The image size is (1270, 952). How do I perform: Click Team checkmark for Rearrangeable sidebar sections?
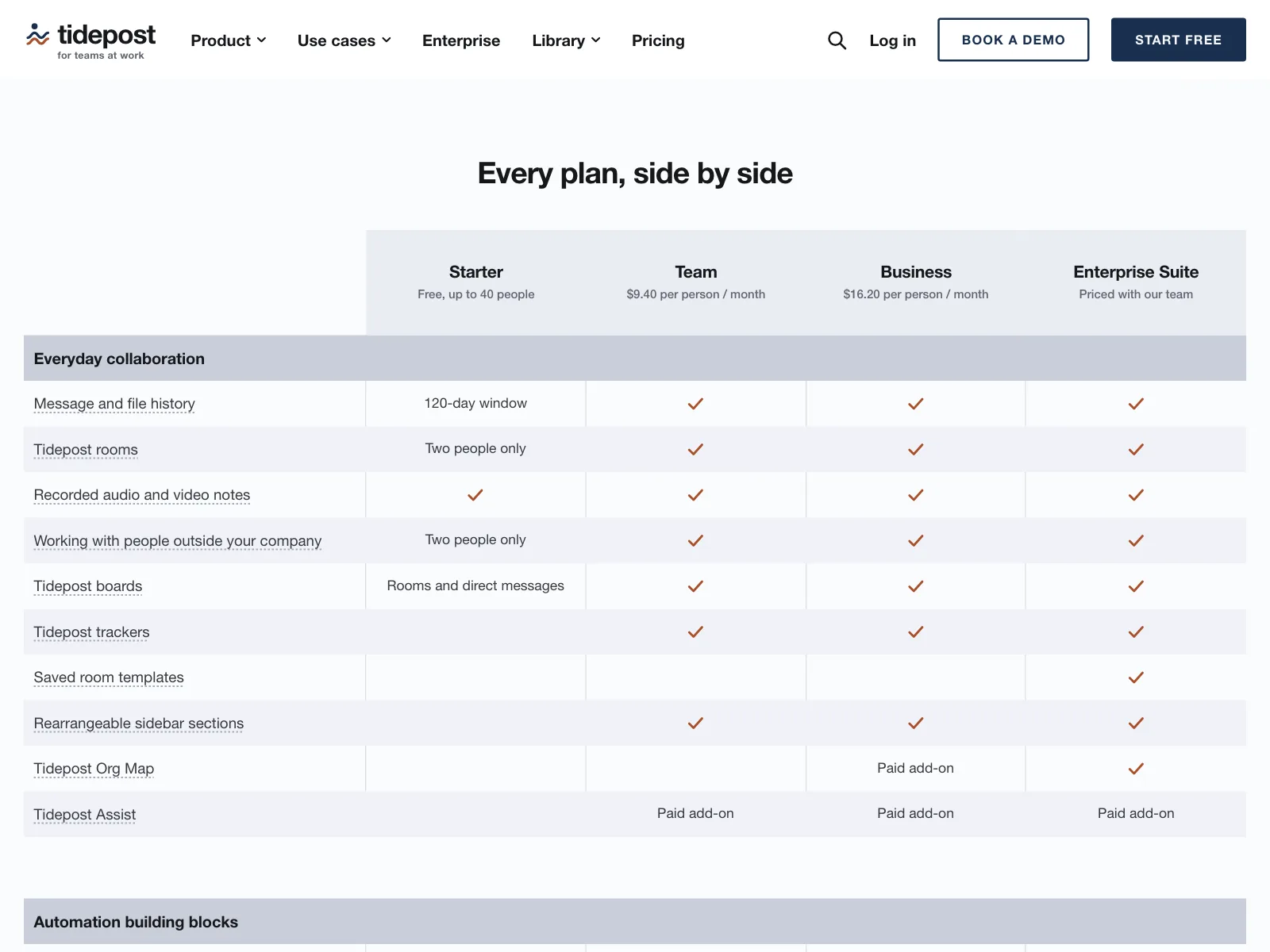coord(695,724)
